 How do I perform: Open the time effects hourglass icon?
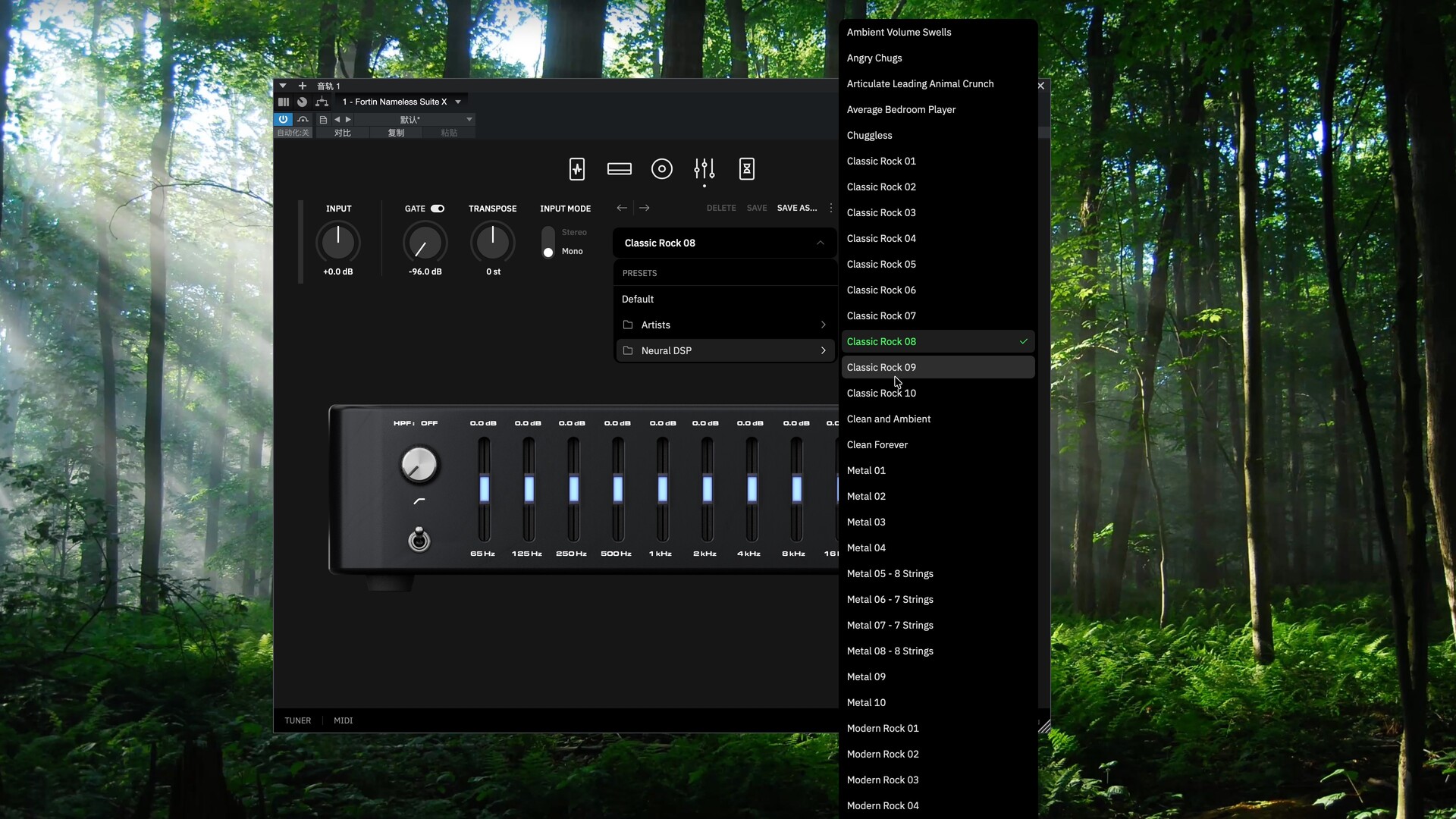point(747,168)
